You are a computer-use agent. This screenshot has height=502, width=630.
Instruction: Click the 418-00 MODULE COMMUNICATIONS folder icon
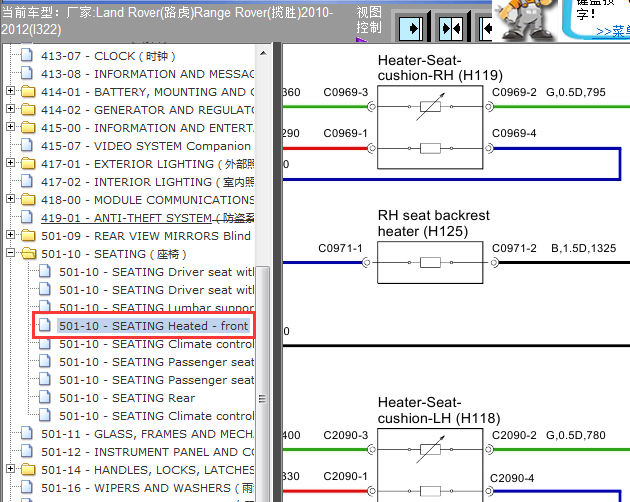28,199
